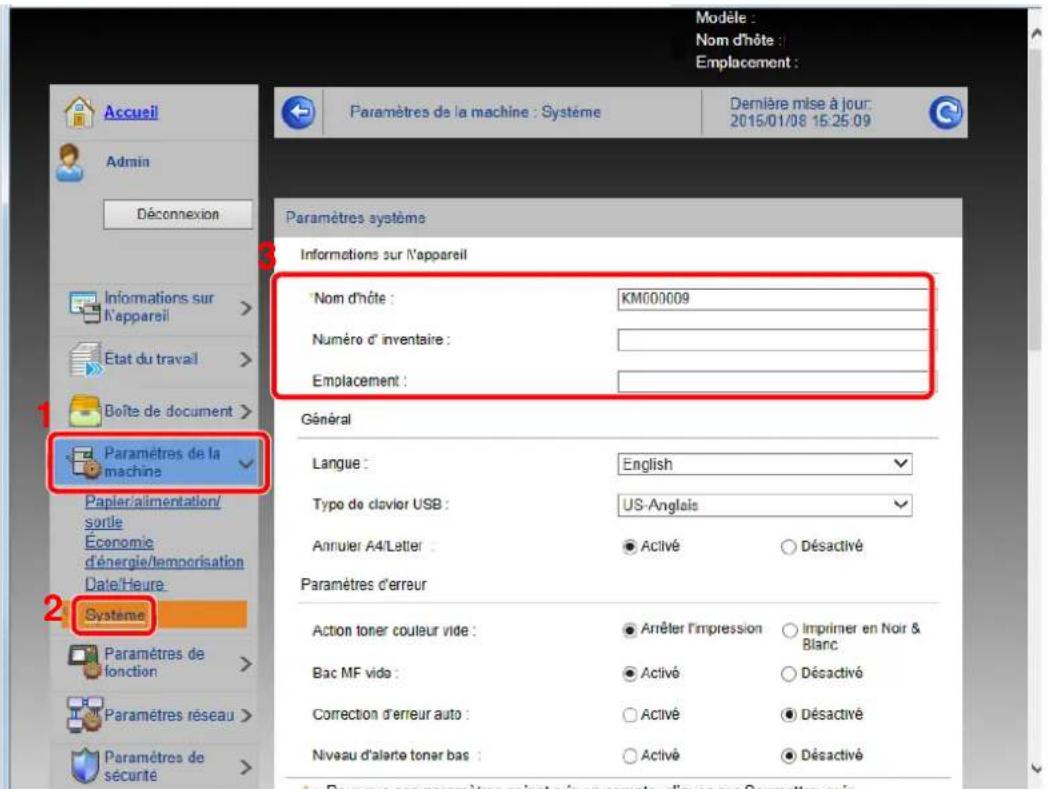Click the Déconnexion button
The height and width of the screenshot is (789, 1048).
(178, 215)
